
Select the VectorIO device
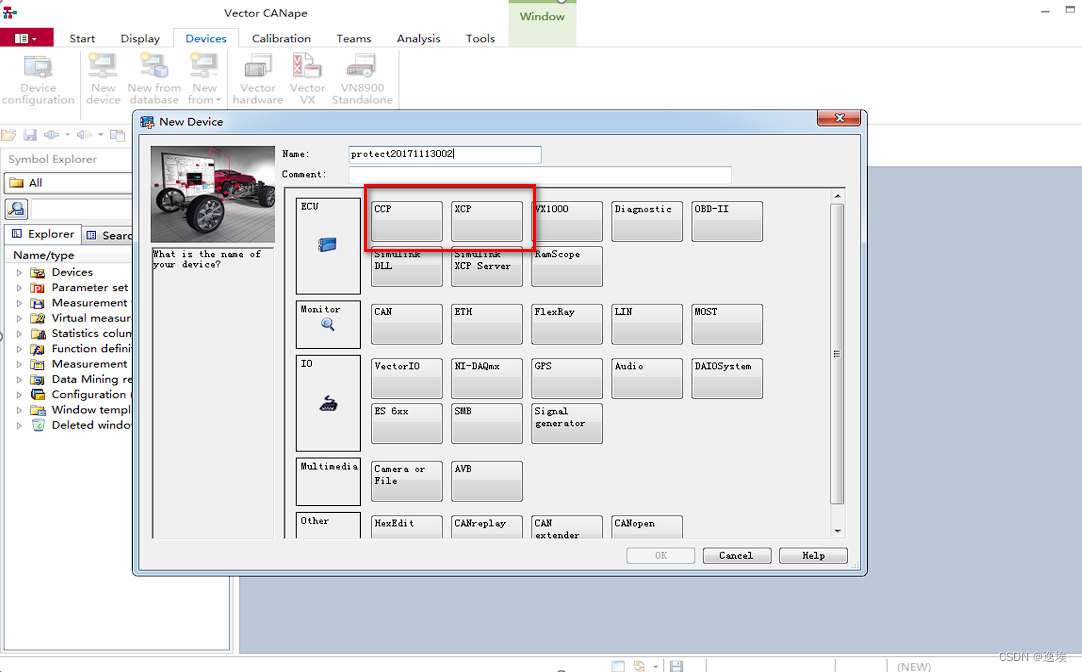tap(406, 378)
